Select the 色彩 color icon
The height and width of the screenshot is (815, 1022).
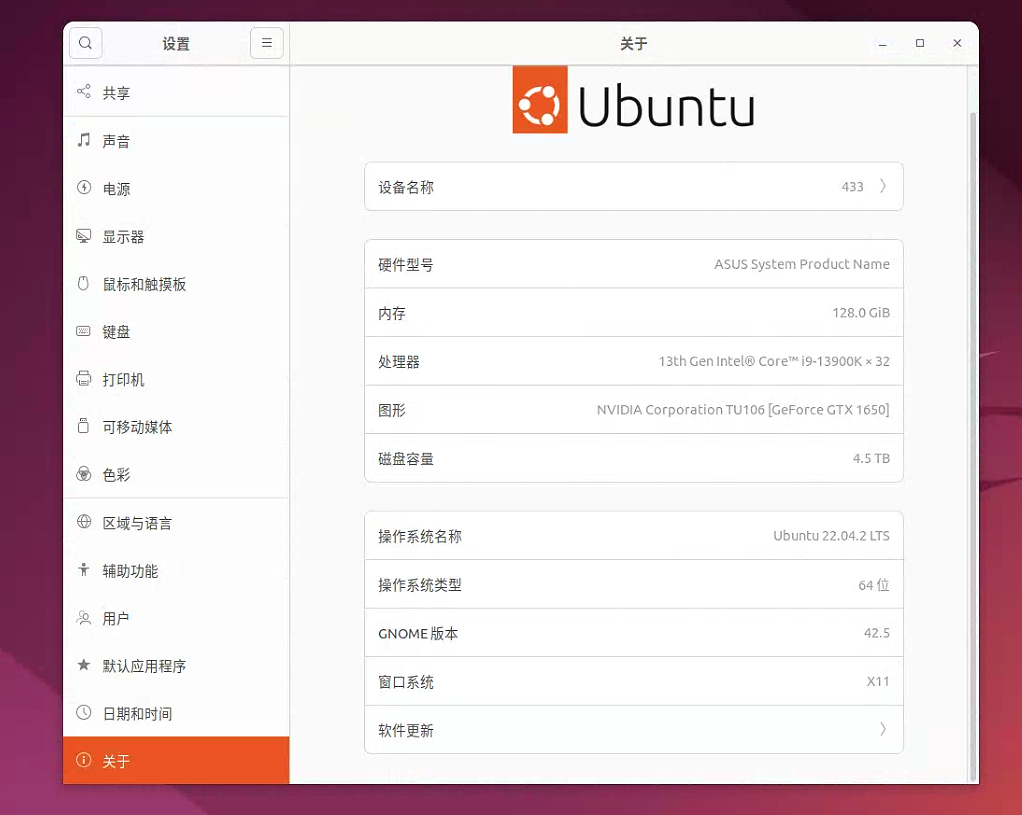84,474
